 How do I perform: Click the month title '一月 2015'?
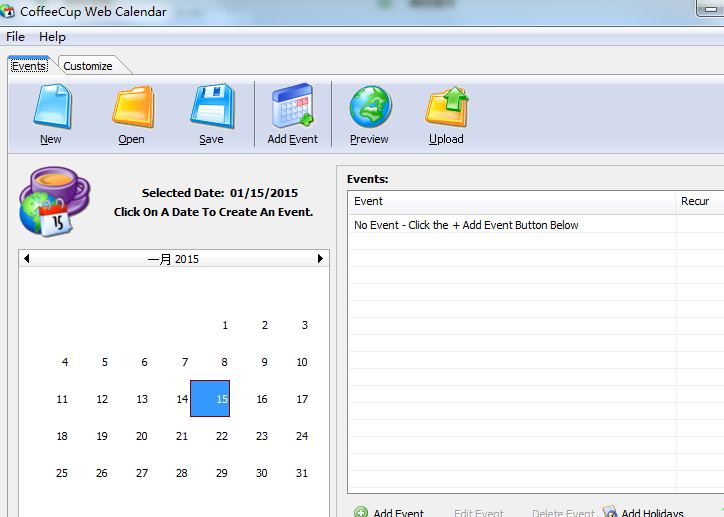click(173, 259)
